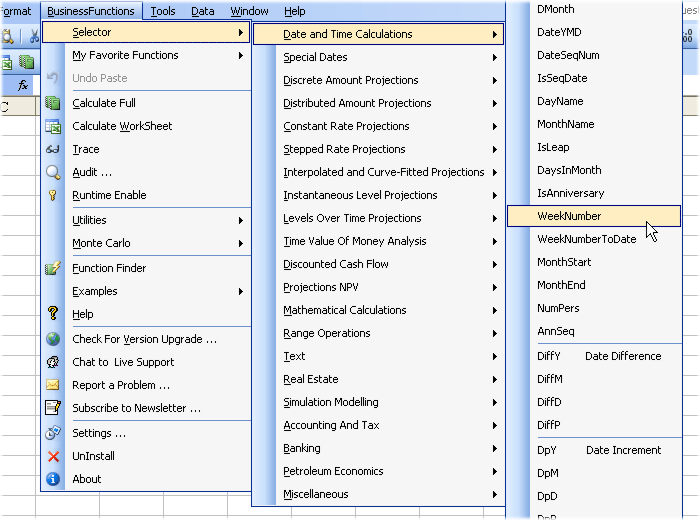Open the Tools menu

(162, 11)
